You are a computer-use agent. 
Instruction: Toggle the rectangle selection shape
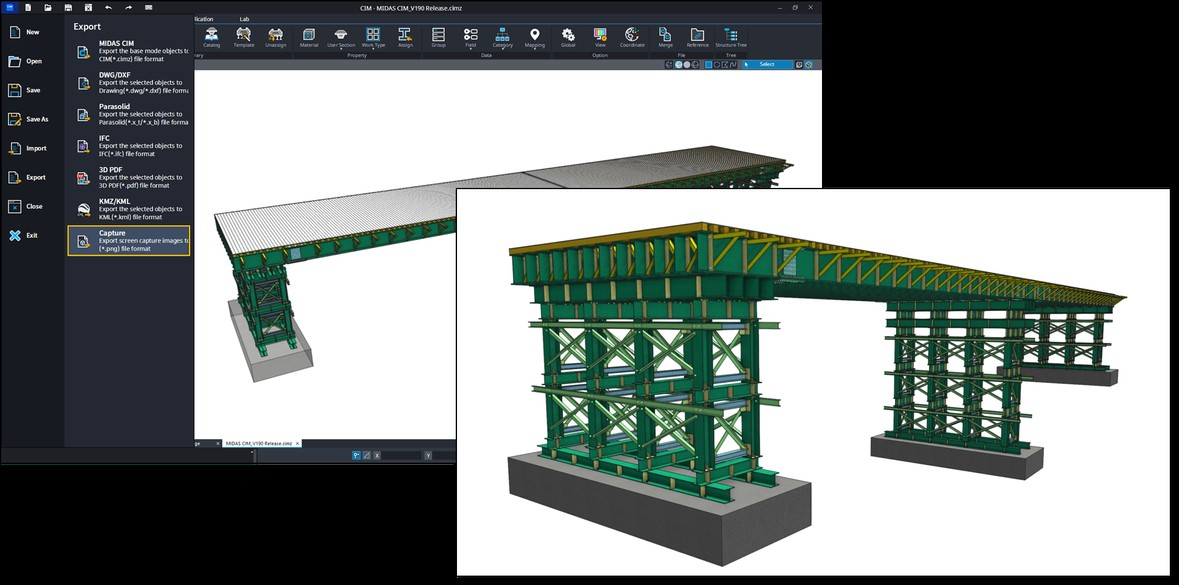click(709, 64)
